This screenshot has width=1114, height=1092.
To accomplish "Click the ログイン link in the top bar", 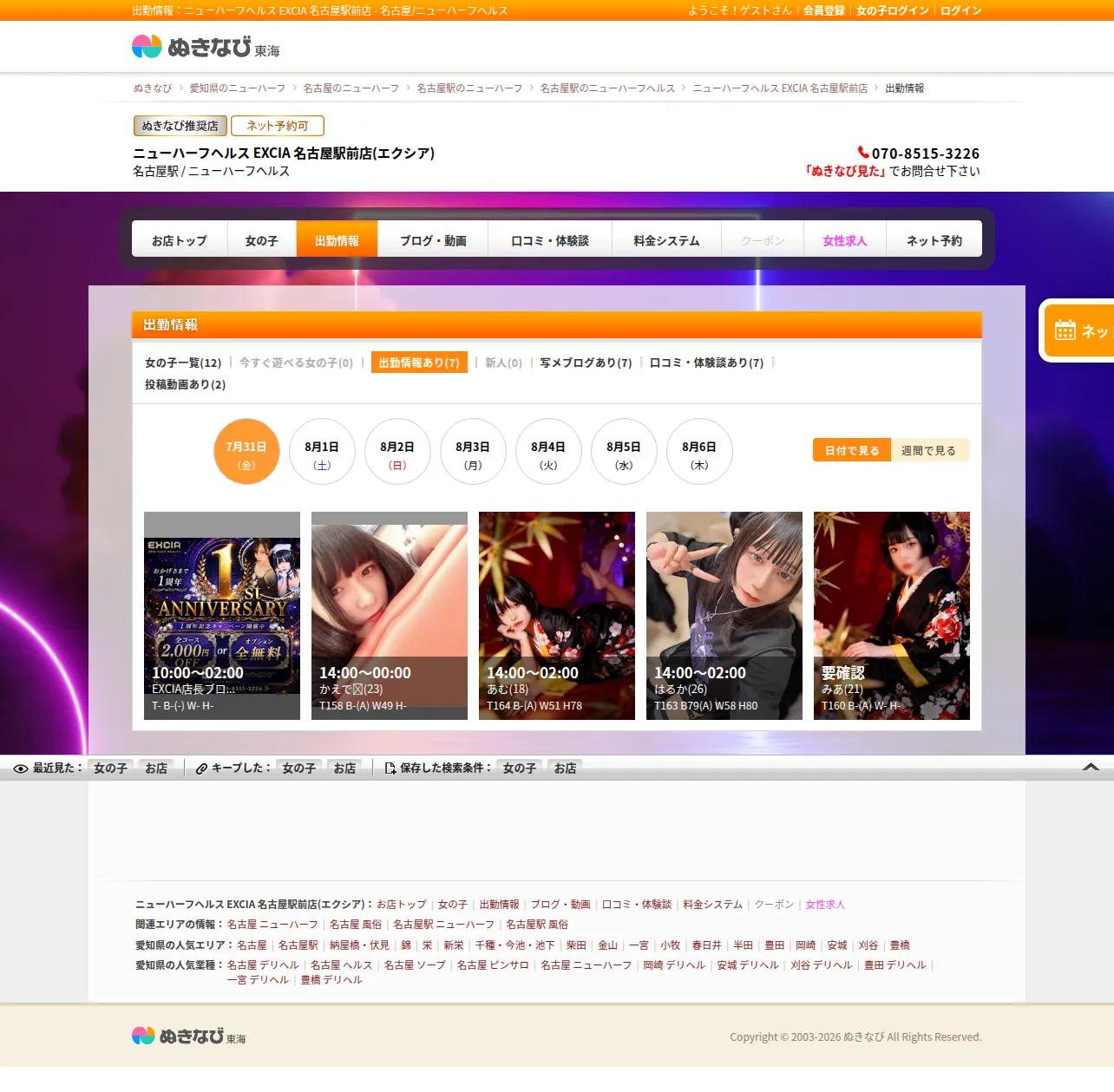I will tap(961, 10).
